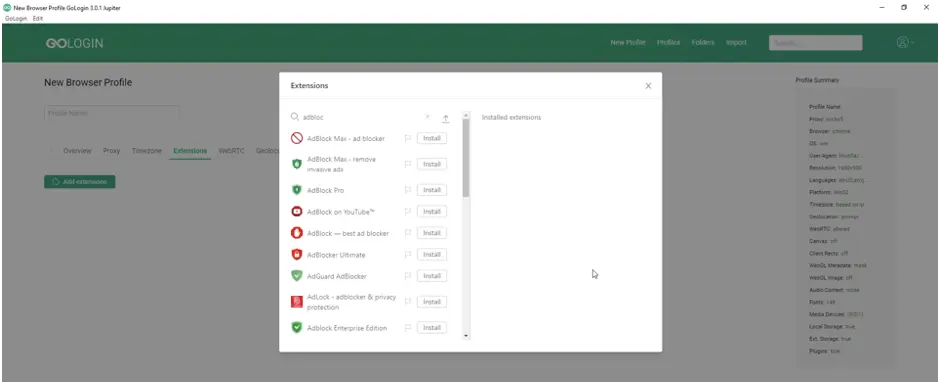Click the AdBlocker Ultimate lock icon

click(296, 255)
